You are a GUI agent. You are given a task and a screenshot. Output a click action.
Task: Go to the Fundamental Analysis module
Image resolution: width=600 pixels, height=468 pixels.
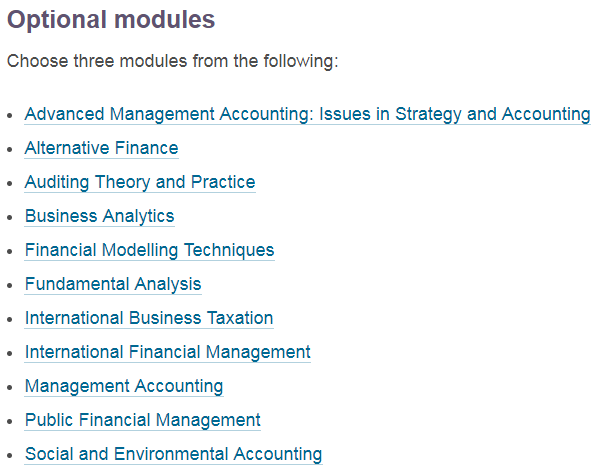[x=113, y=284]
